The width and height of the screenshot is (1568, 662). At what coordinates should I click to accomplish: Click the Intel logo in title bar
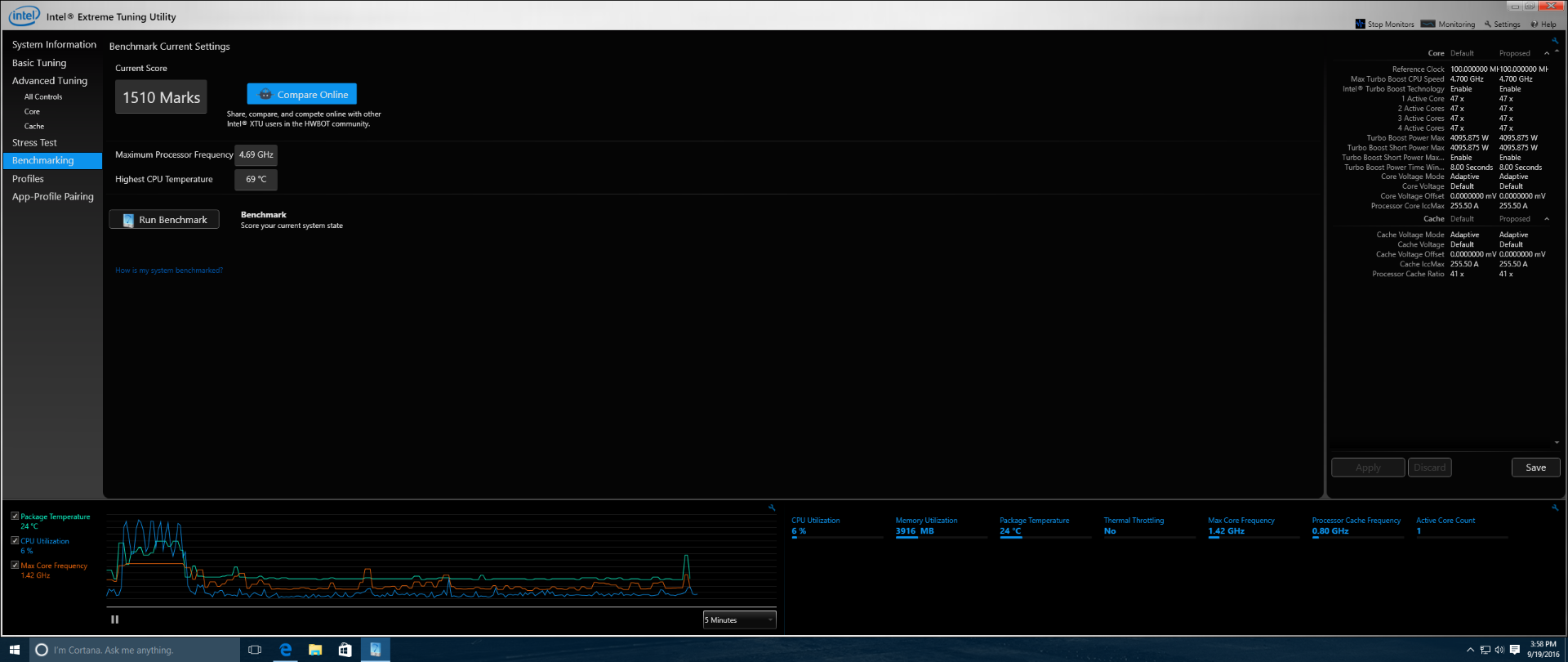point(24,16)
